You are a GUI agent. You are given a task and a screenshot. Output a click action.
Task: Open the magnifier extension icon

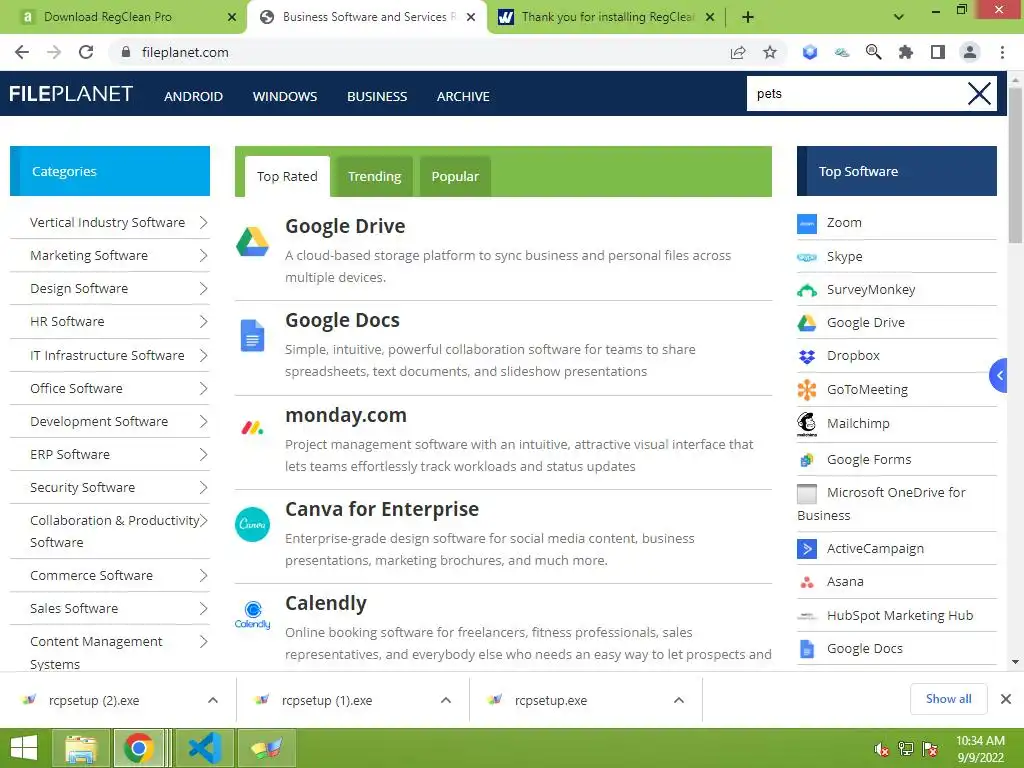click(873, 52)
